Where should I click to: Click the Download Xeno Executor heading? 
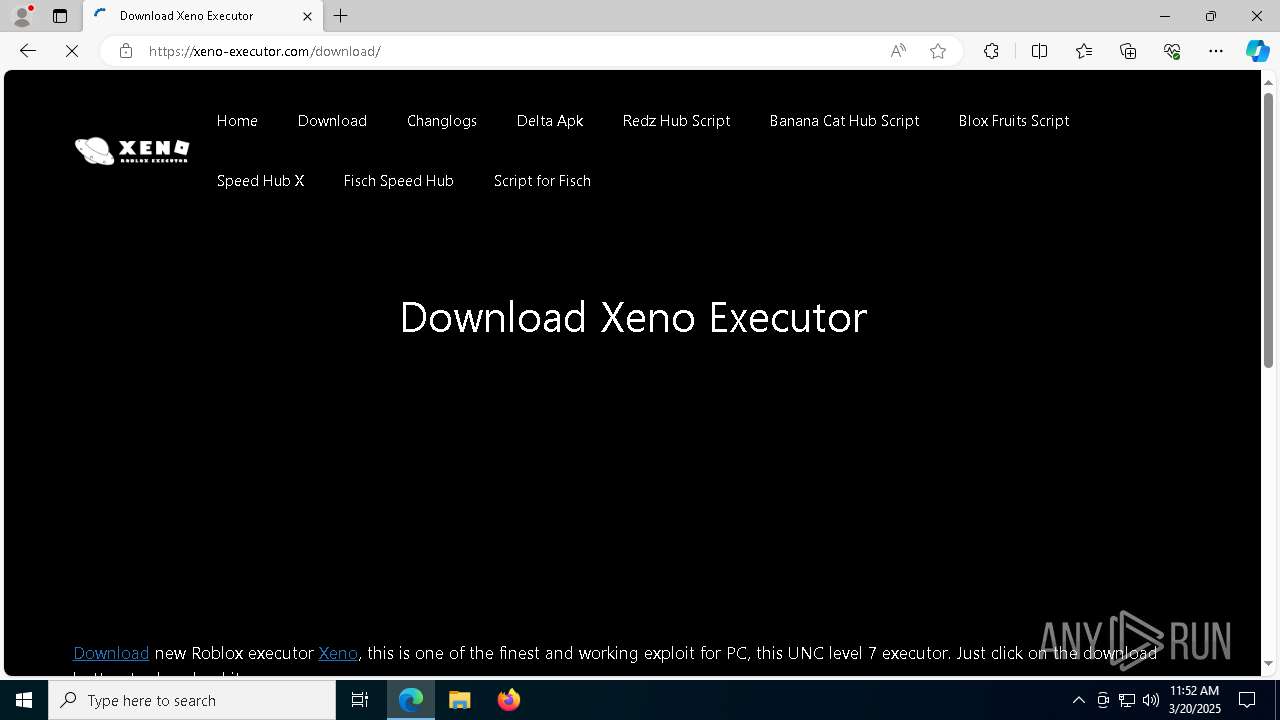[x=633, y=317]
